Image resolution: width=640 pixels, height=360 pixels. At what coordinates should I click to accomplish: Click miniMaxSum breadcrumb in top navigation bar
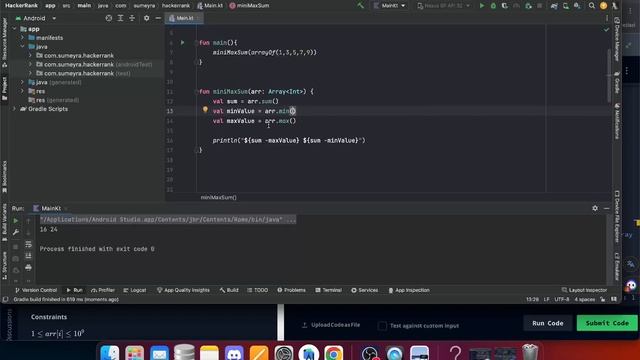(x=249, y=6)
